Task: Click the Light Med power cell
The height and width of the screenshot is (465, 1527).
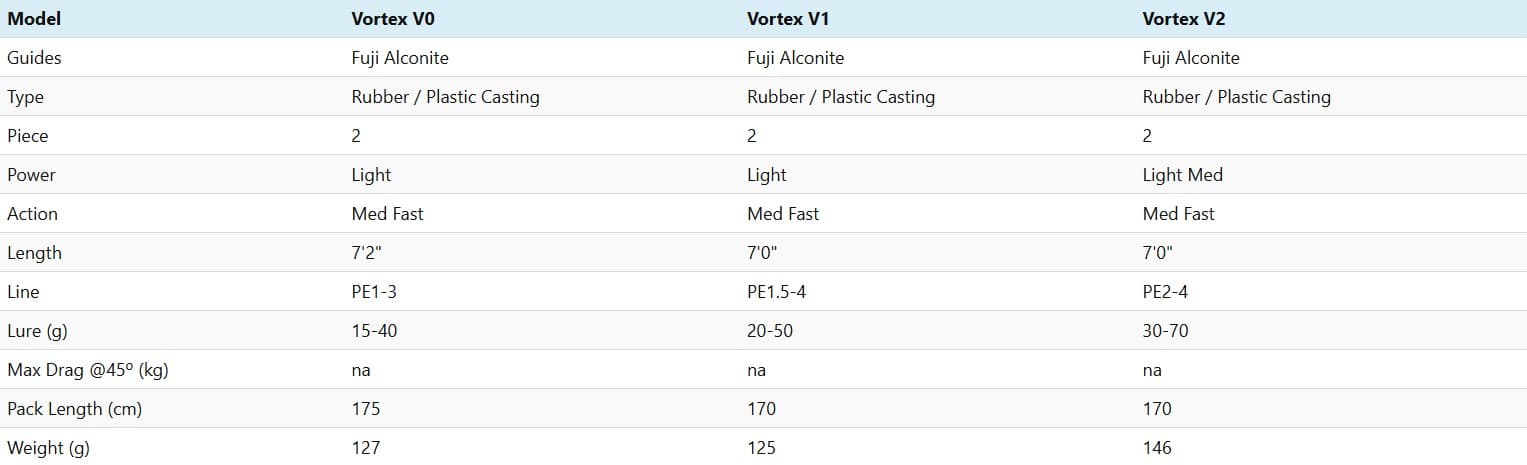Action: 1182,175
